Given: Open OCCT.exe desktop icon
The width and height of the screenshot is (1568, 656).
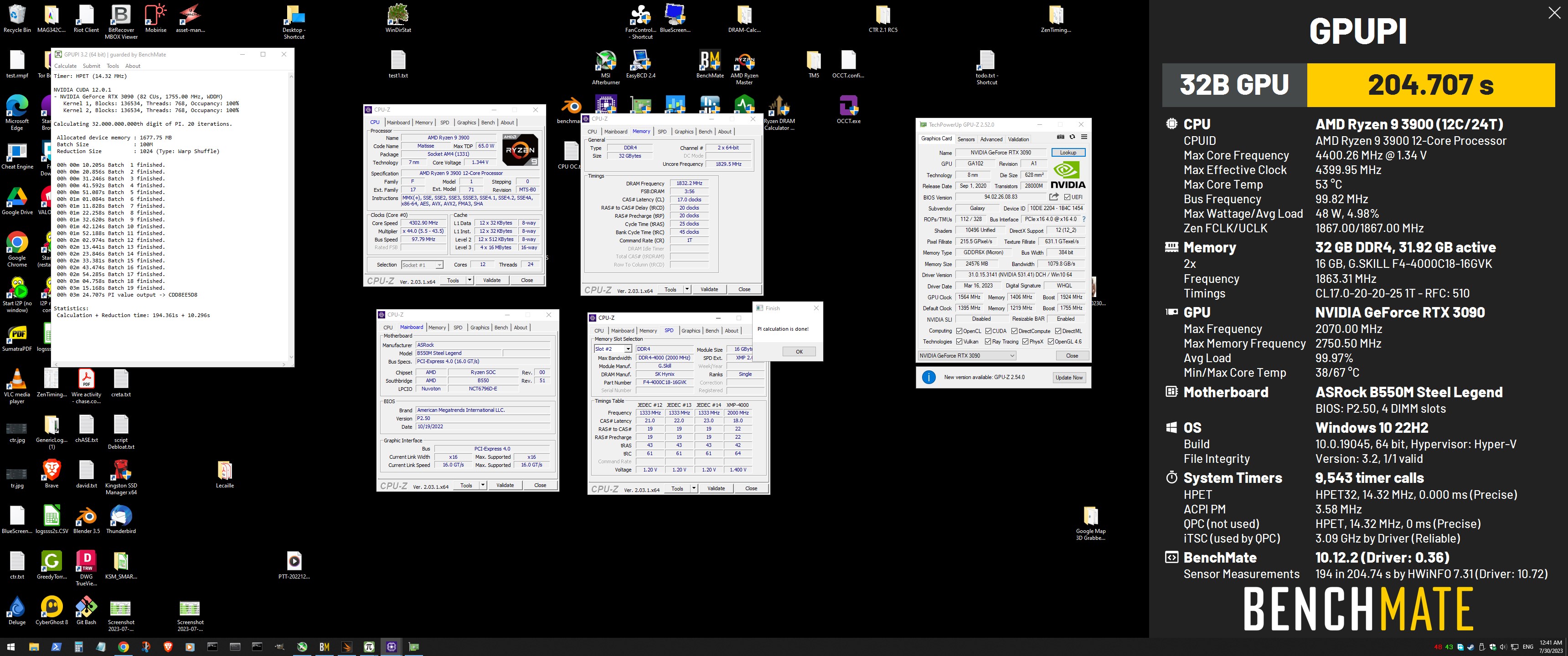Looking at the screenshot, I should coord(849,109).
